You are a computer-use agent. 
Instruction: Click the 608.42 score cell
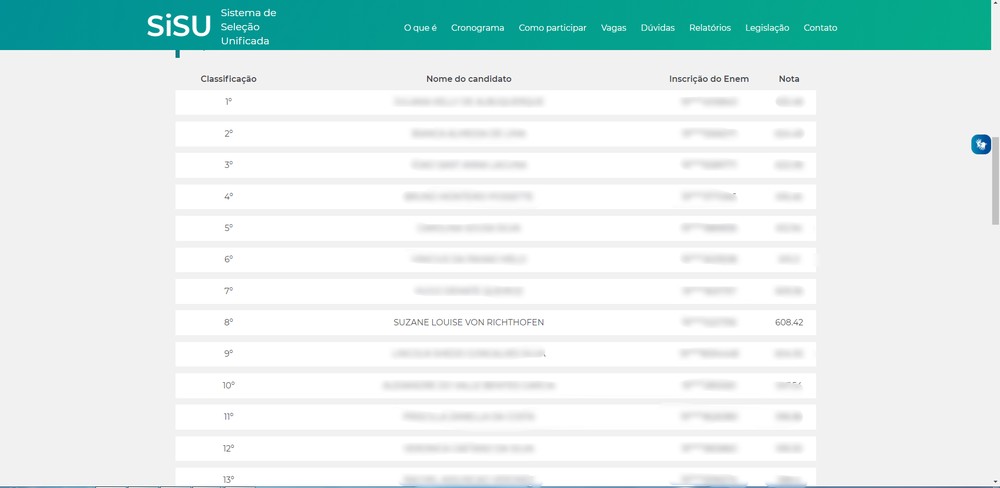click(788, 322)
